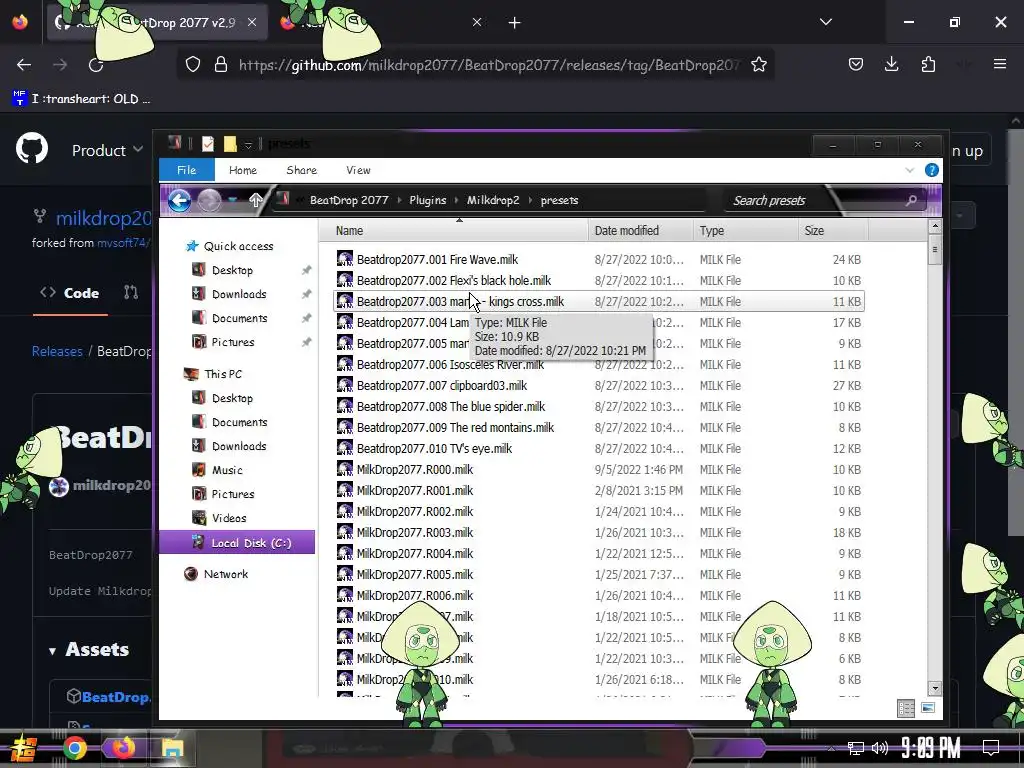Open Chrome from the taskbar
This screenshot has width=1024, height=768.
coord(75,748)
